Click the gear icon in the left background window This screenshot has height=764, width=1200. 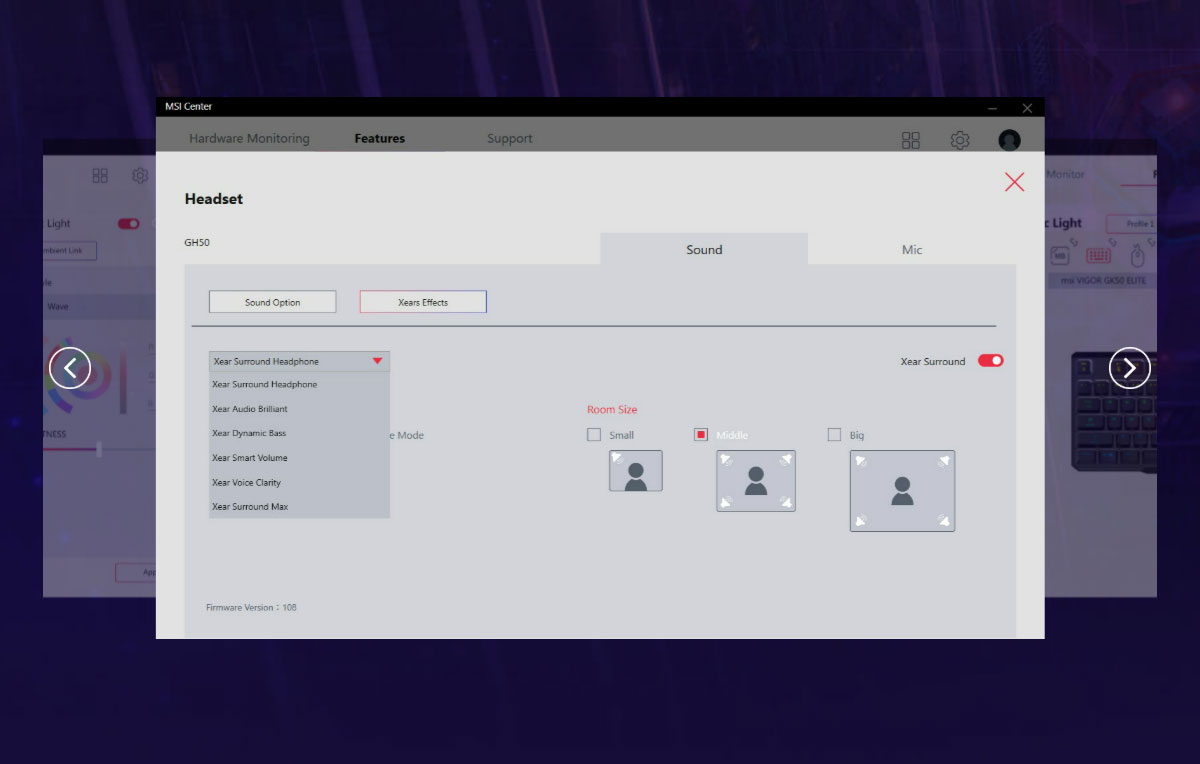[140, 175]
